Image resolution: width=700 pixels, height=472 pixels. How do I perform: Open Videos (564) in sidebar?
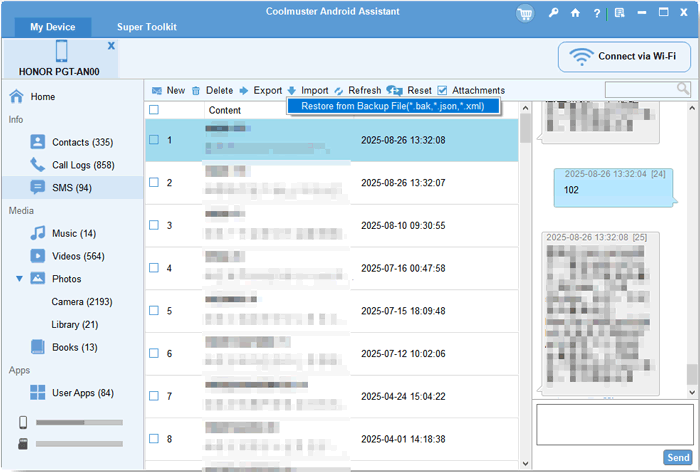(x=67, y=256)
